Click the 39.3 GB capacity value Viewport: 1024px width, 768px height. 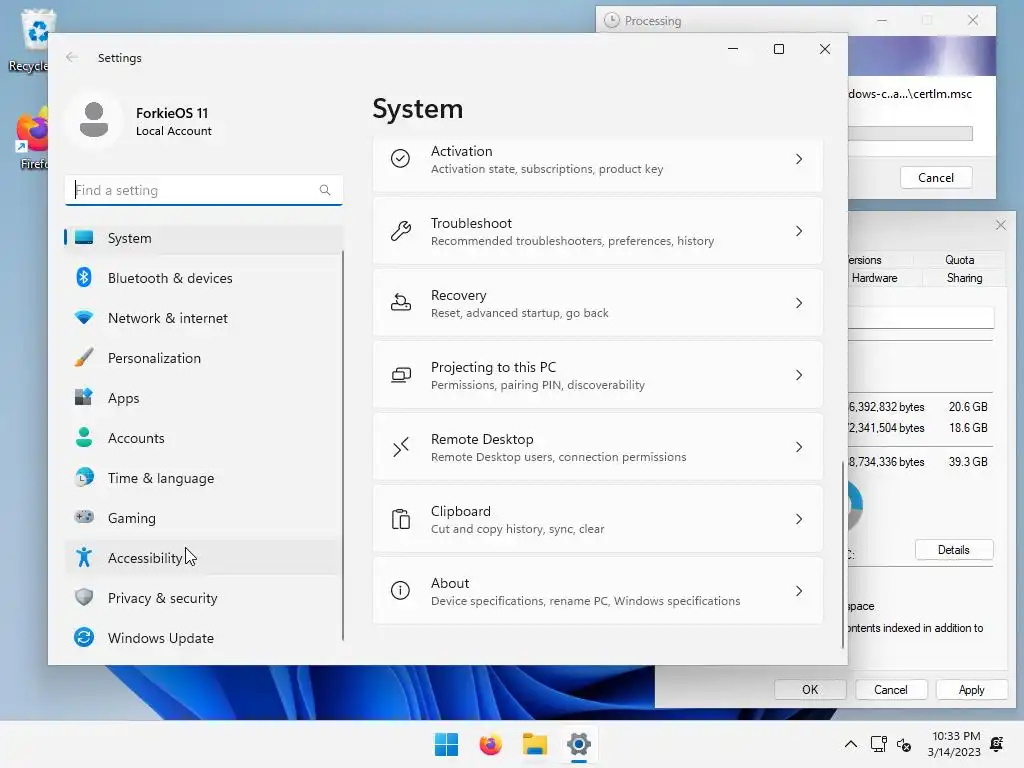click(x=968, y=462)
